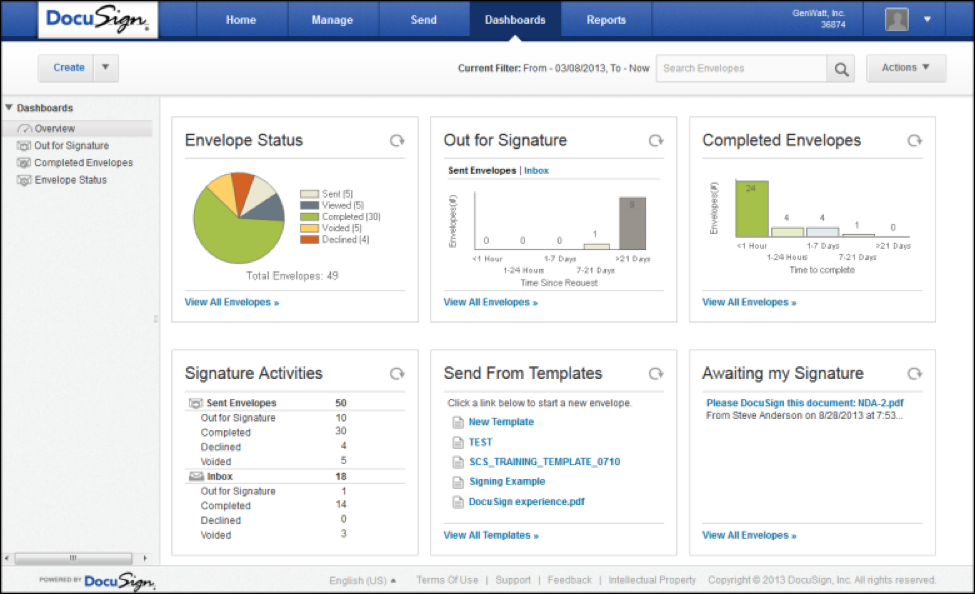The image size is (975, 594).
Task: Expand the Create dropdown arrow
Action: point(106,67)
